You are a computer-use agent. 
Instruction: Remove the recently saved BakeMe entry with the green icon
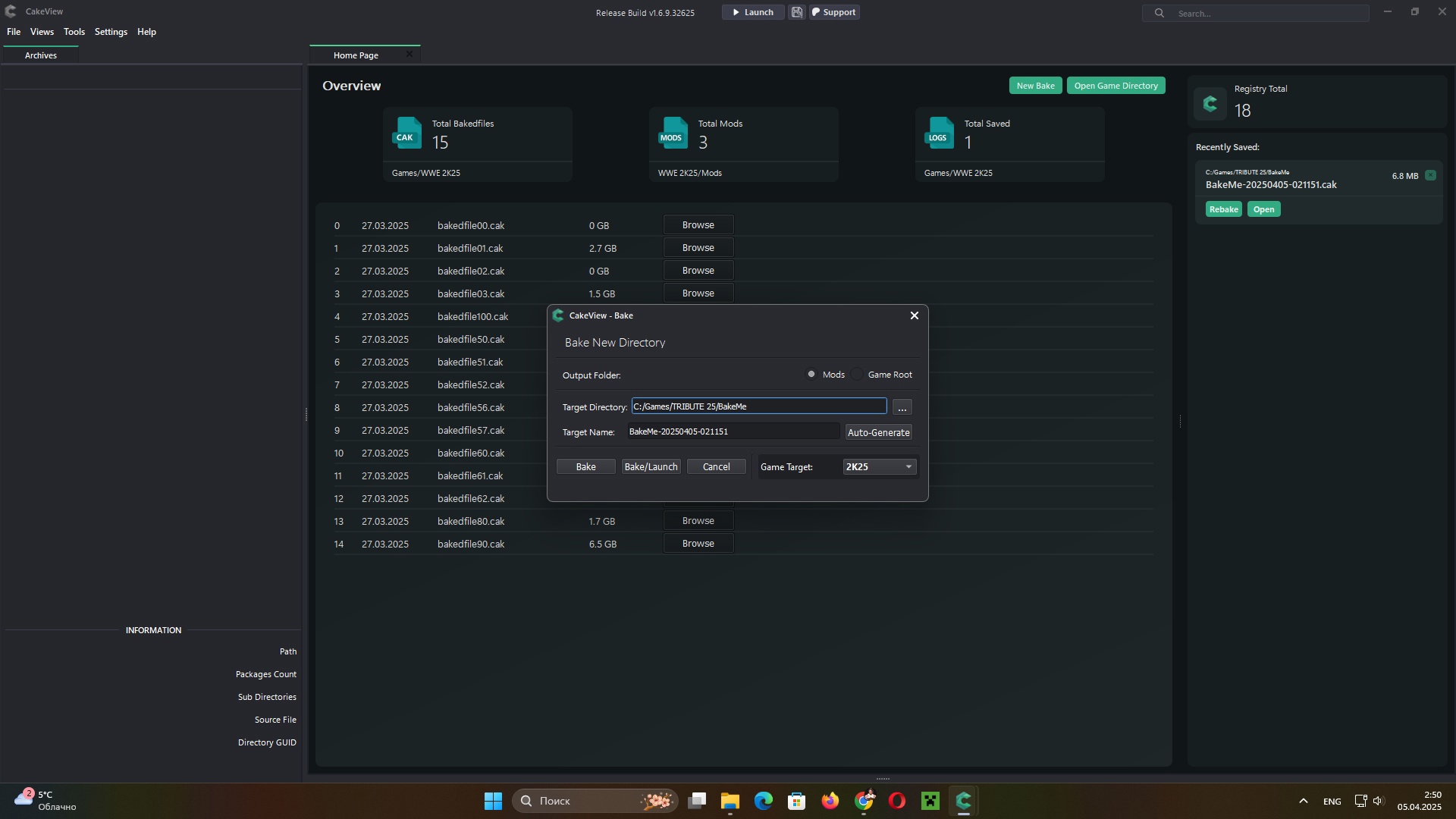pyautogui.click(x=1430, y=175)
